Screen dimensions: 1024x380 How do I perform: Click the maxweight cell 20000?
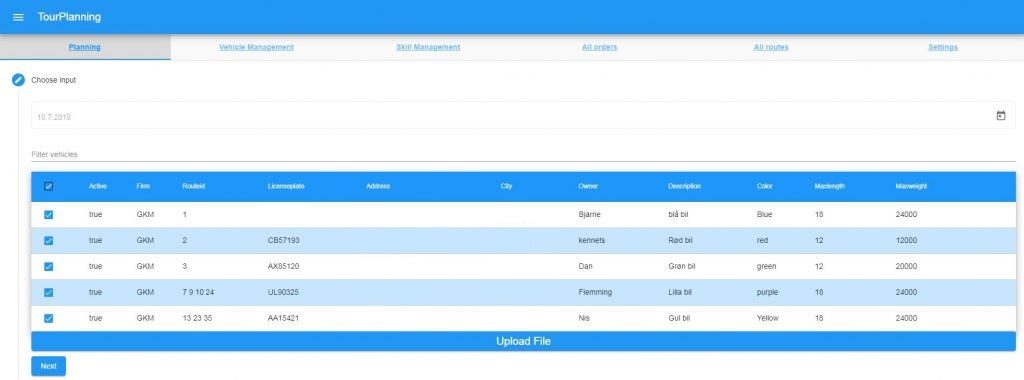[x=906, y=266]
